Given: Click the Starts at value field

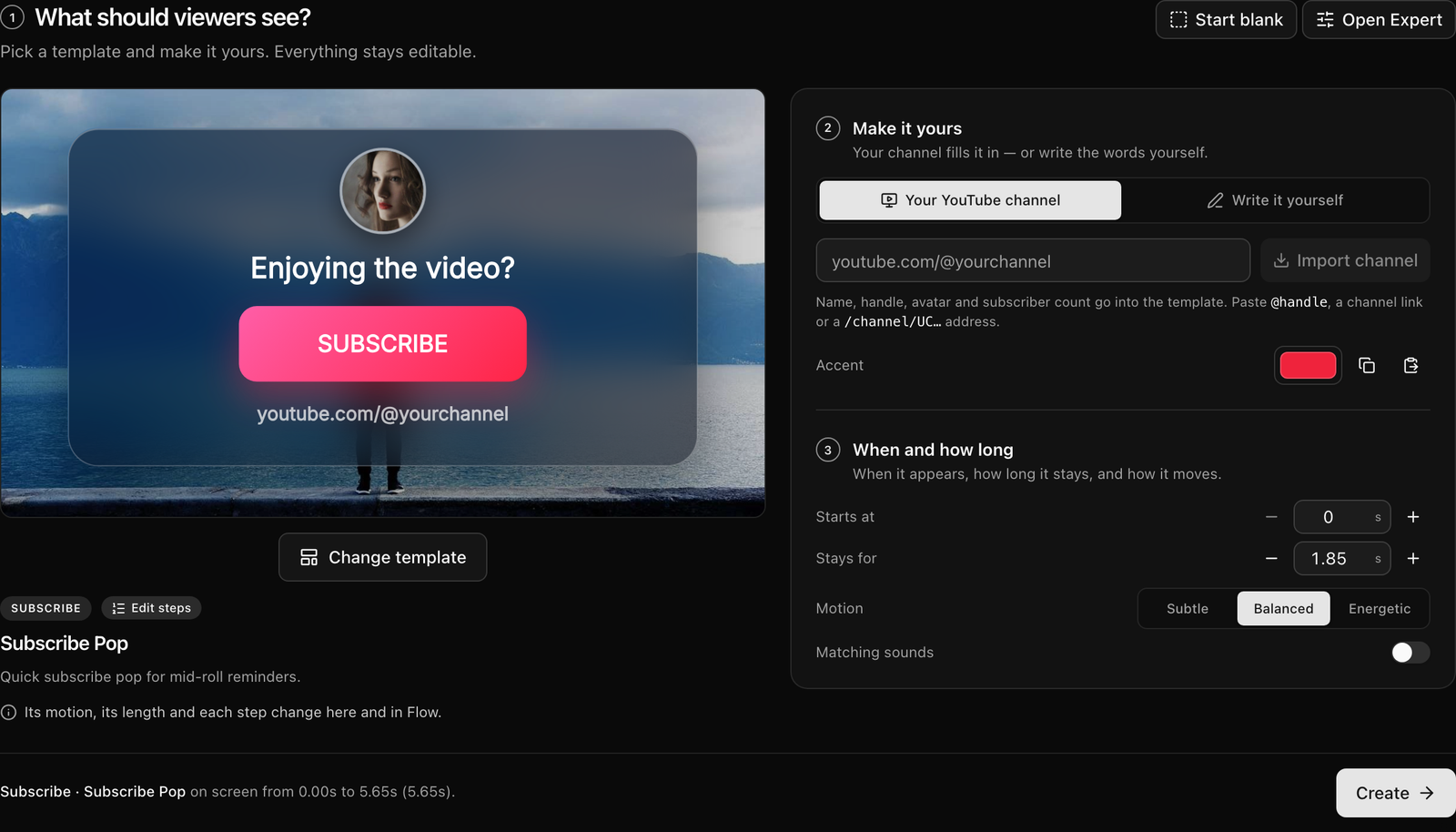Looking at the screenshot, I should coord(1342,517).
